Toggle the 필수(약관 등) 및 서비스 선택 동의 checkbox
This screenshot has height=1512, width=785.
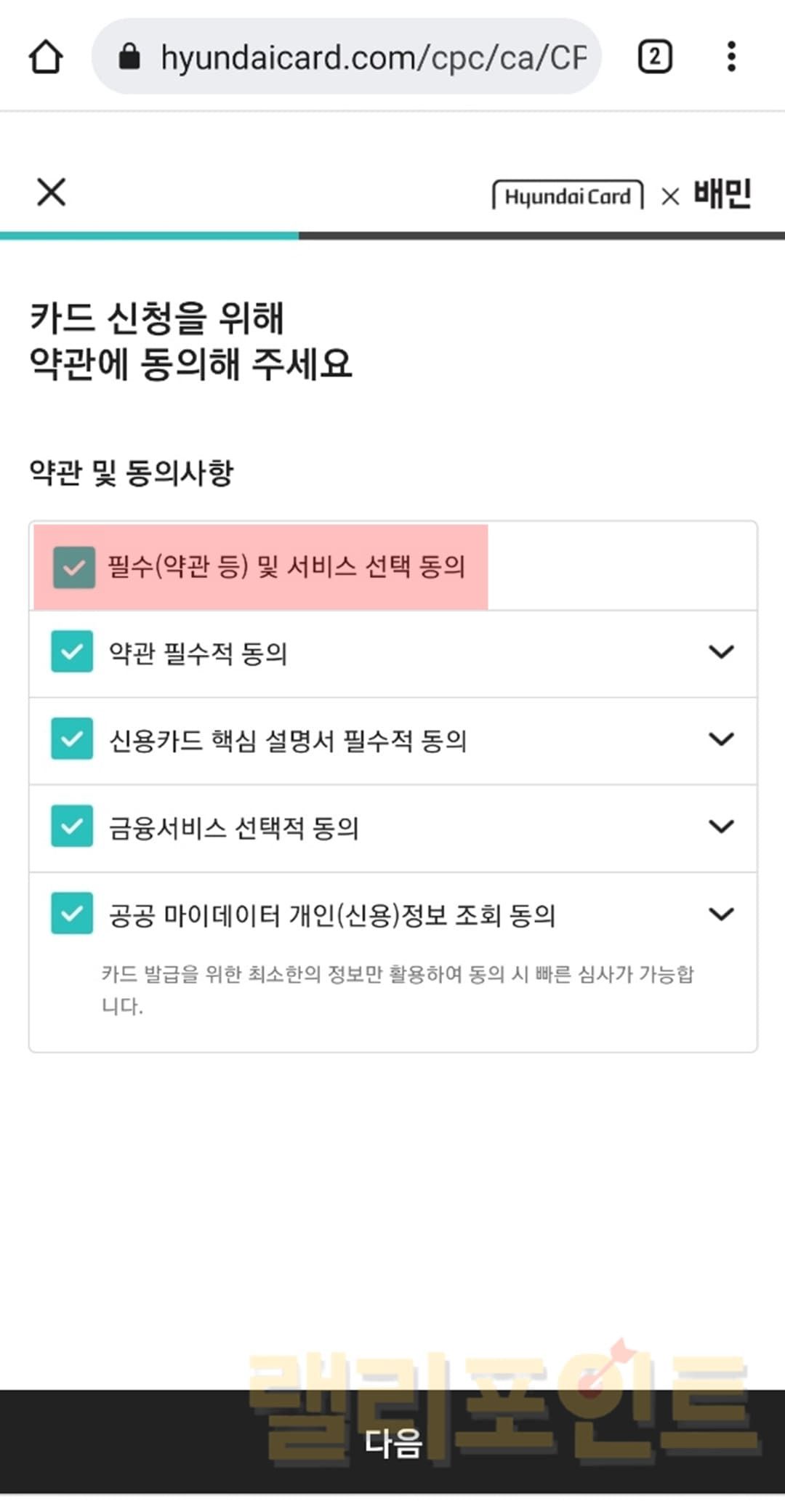click(74, 567)
